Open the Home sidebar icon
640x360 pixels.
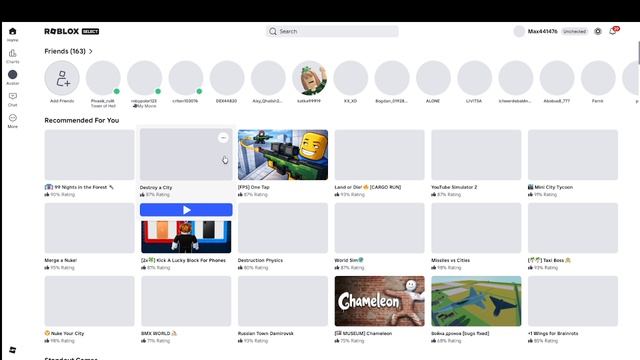click(13, 31)
